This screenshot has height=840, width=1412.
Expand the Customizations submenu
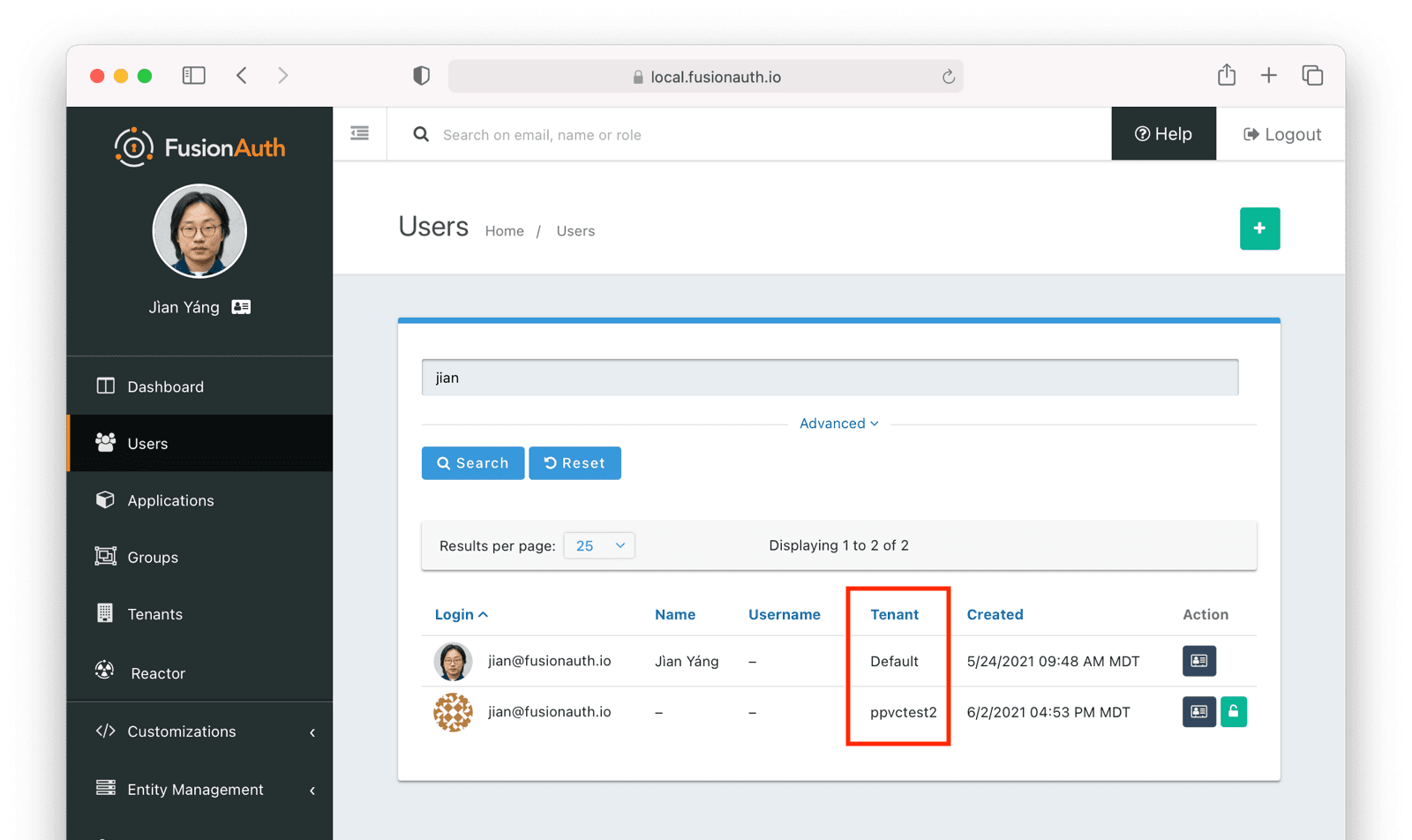[181, 731]
